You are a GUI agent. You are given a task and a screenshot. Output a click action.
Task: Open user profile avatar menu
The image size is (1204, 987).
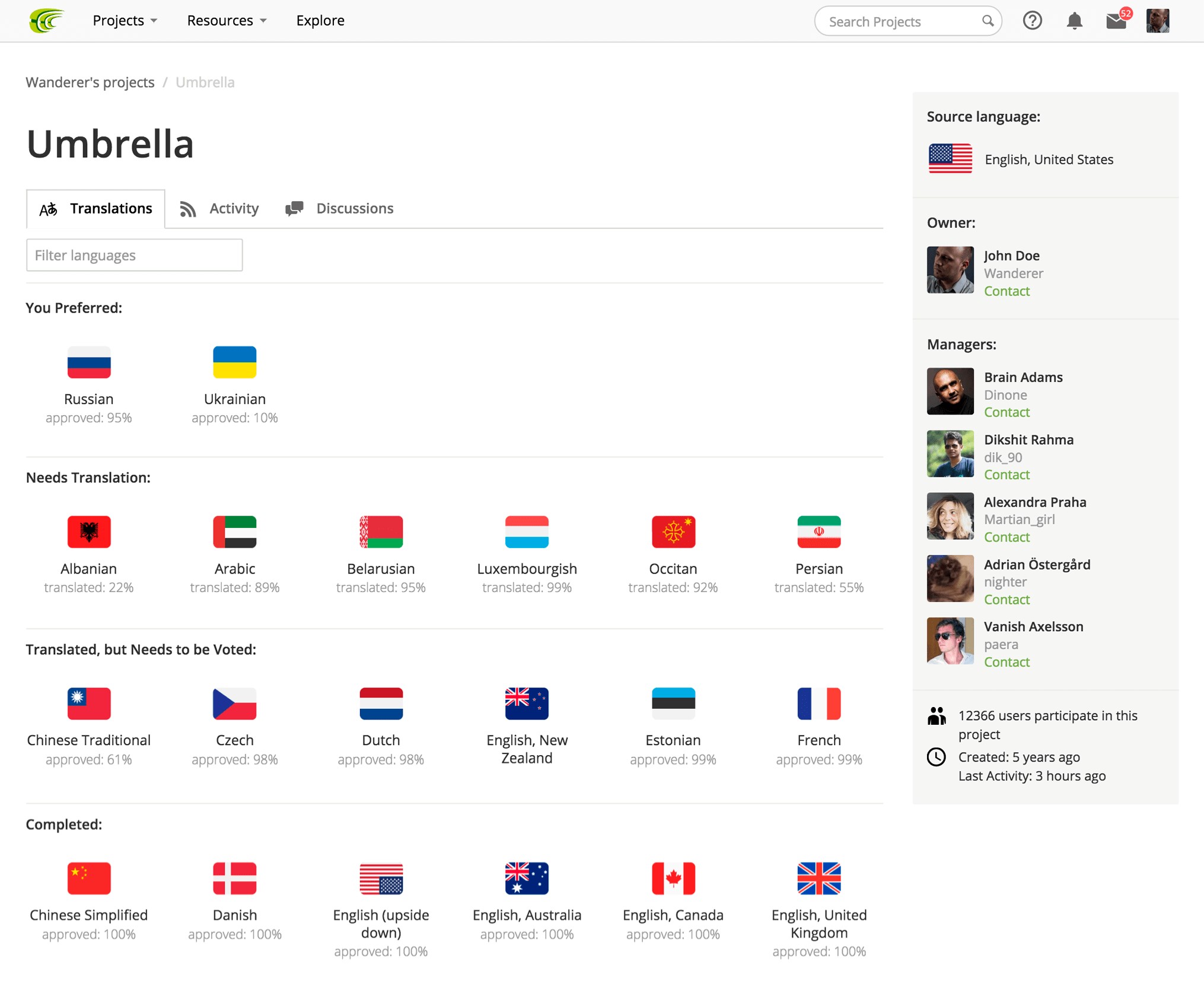click(x=1157, y=21)
